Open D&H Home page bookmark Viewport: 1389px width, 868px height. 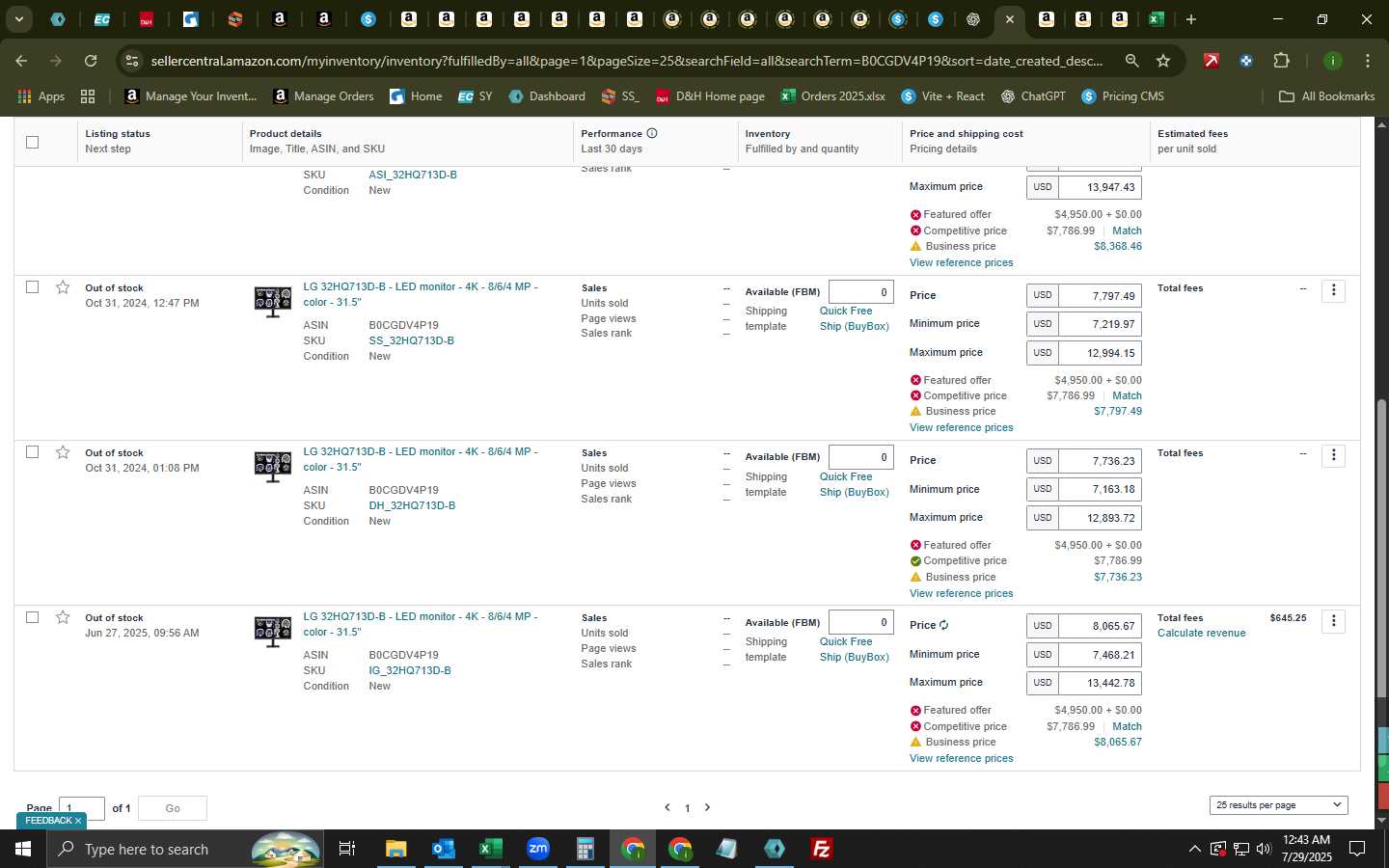[710, 96]
